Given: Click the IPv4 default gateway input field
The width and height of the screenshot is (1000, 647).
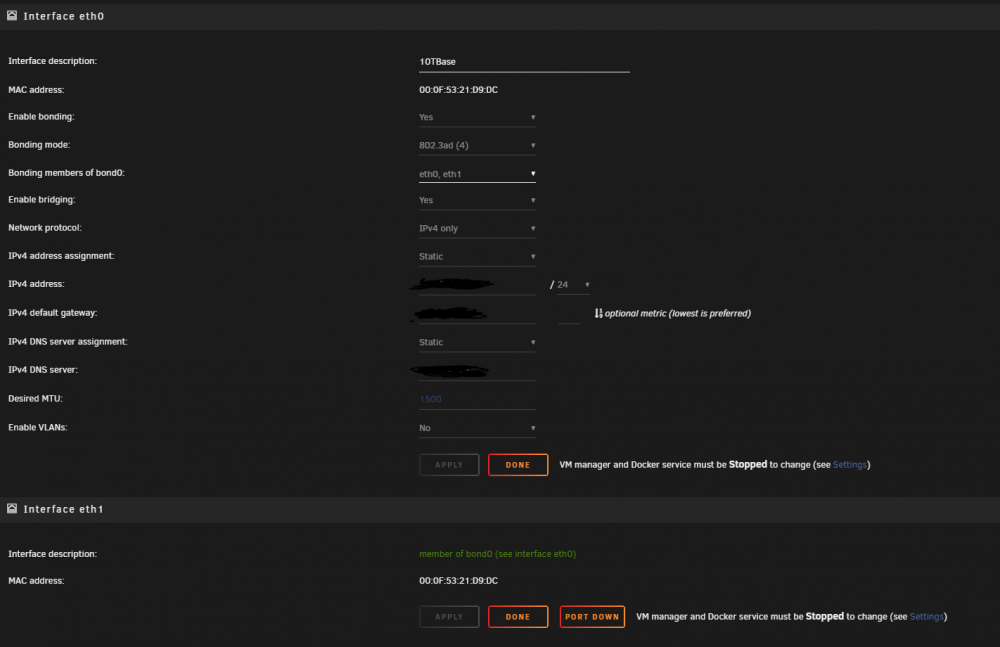Looking at the screenshot, I should [x=477, y=313].
